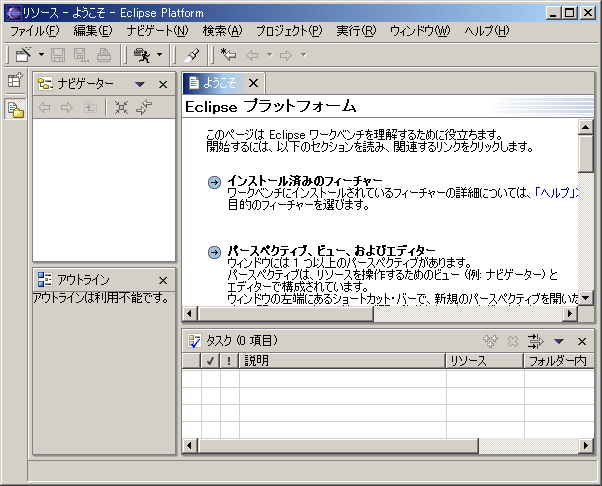The width and height of the screenshot is (602, 486).
Task: Click the Save toolbar icon
Action: (58, 55)
